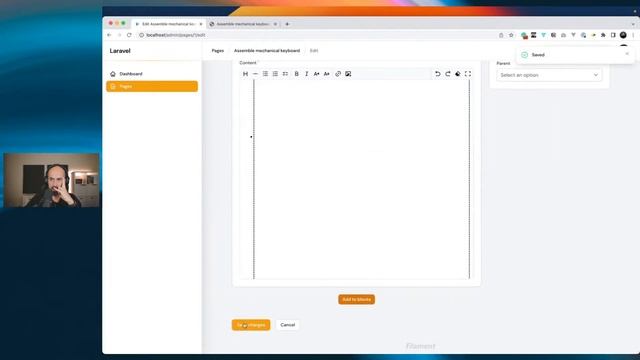
Task: Toggle the browser side panel icon
Action: pos(613,35)
